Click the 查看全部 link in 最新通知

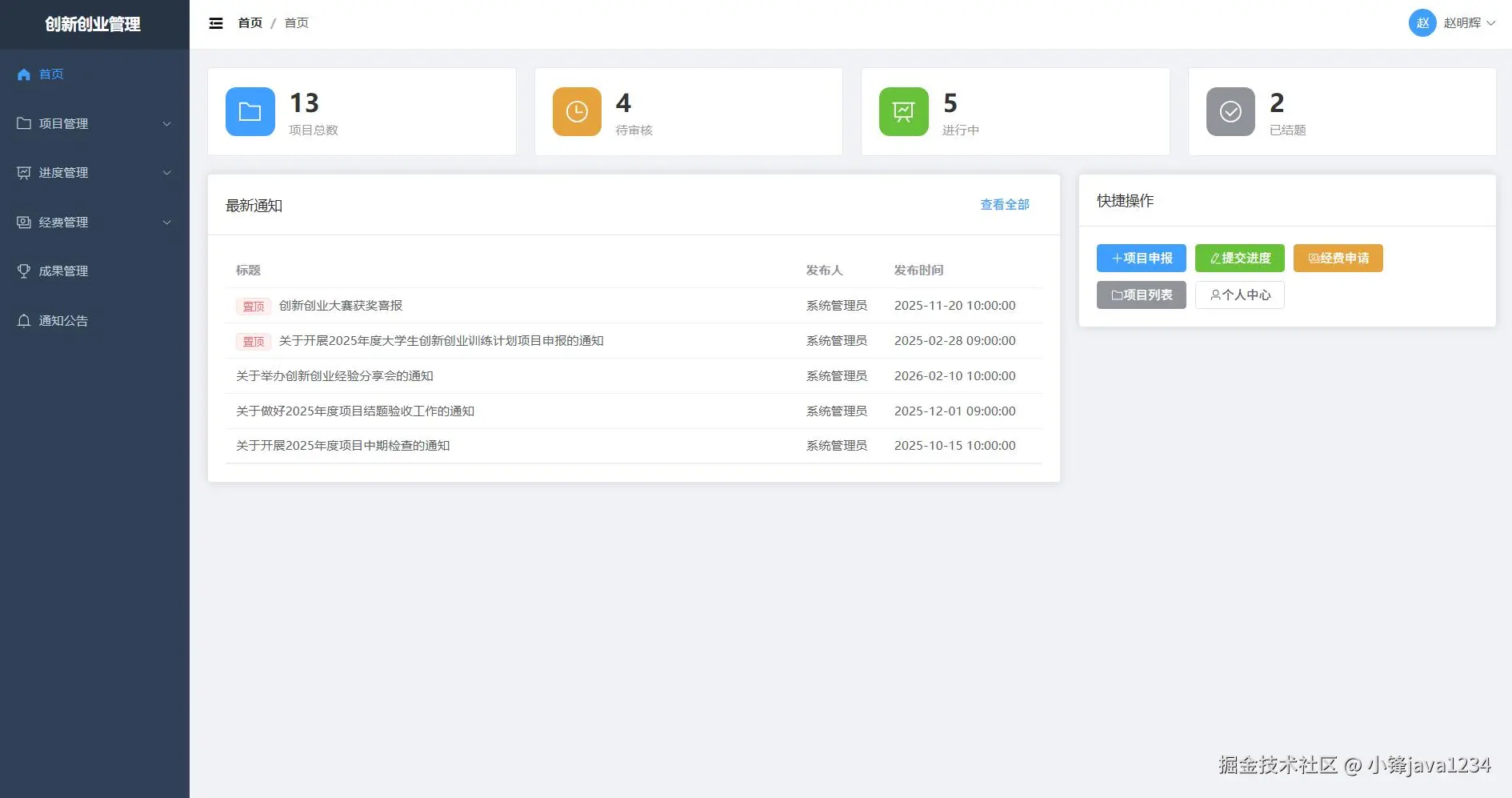pyautogui.click(x=1005, y=205)
